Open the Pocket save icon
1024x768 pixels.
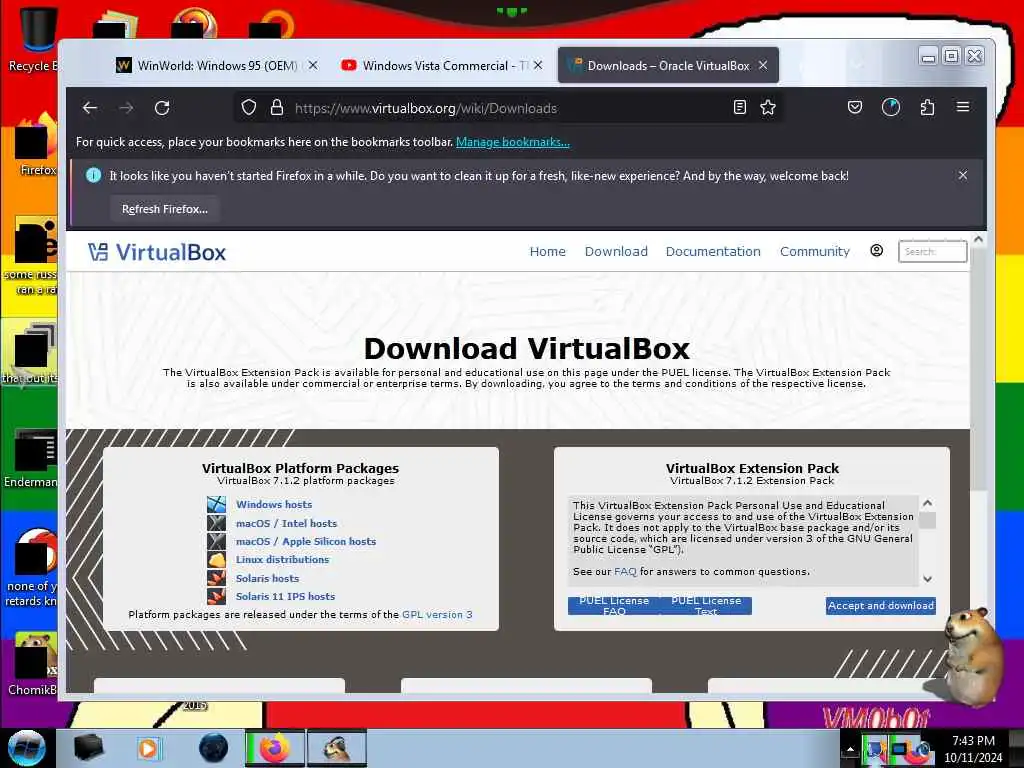coord(854,107)
